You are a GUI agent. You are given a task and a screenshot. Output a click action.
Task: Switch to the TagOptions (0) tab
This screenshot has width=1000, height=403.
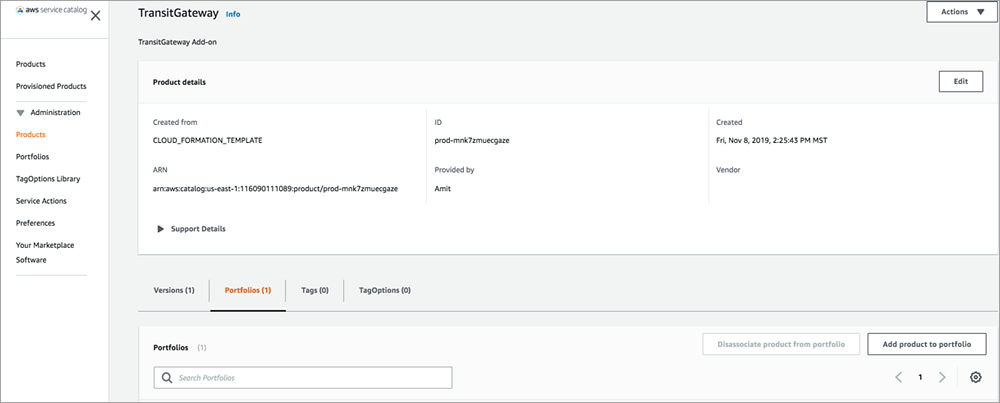[385, 290]
